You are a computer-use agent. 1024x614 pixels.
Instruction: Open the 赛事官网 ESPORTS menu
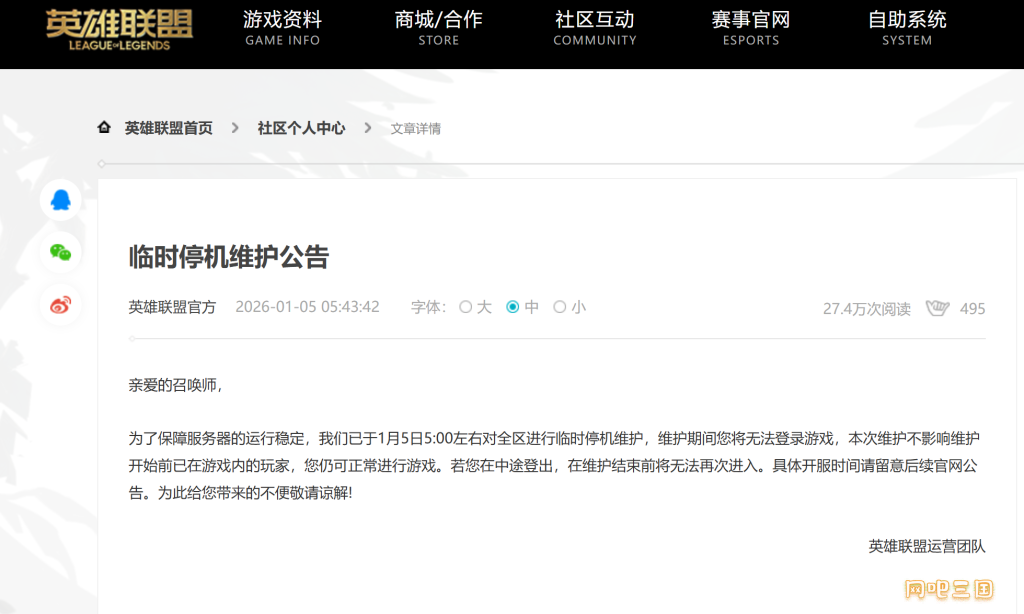751,30
